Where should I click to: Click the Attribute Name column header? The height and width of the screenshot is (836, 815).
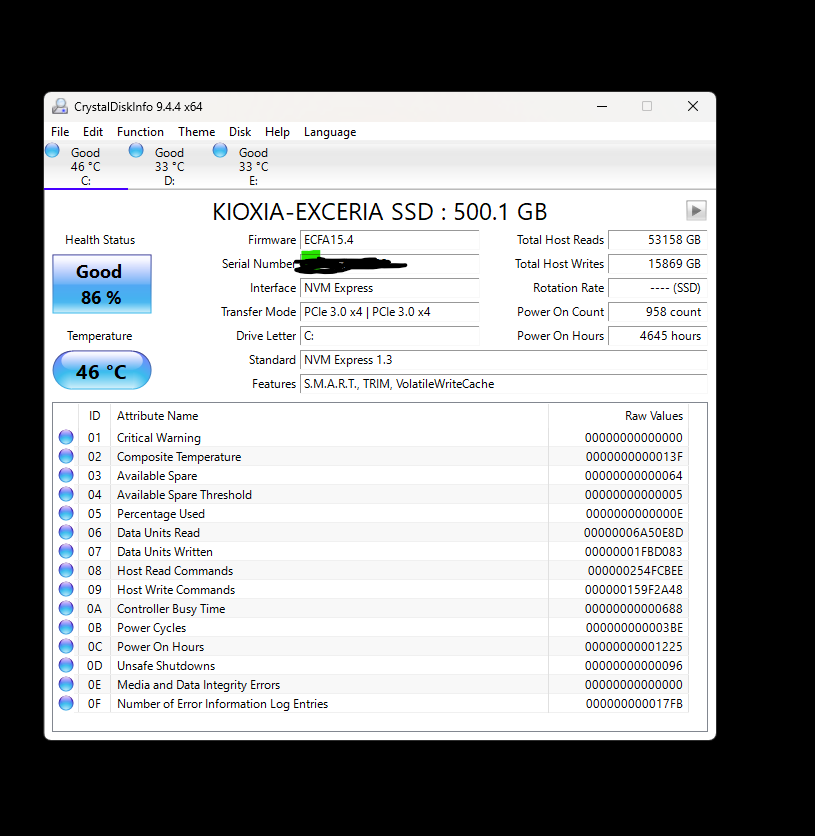click(329, 416)
